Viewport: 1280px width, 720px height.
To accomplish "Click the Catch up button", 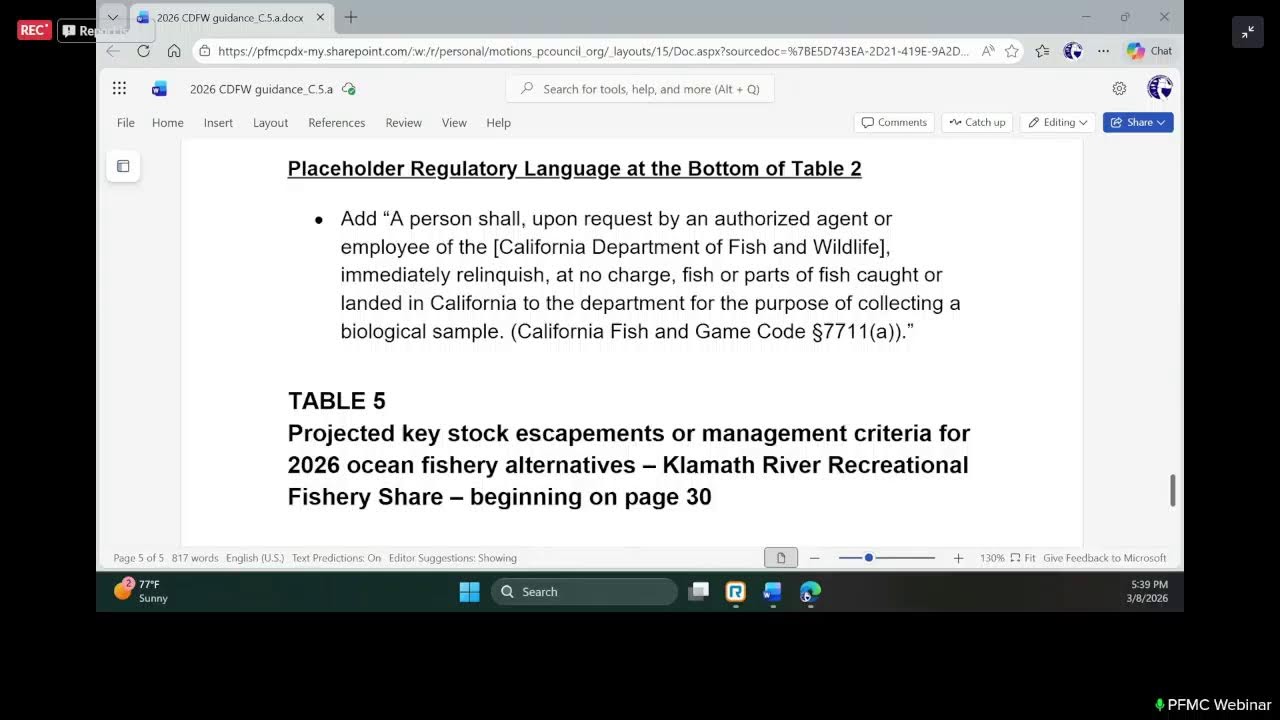I will click(977, 122).
